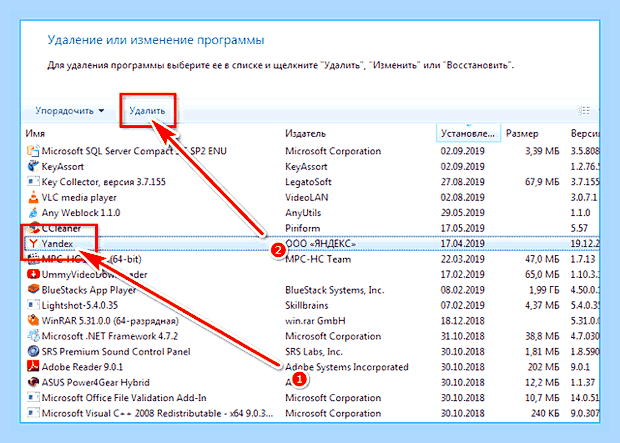This screenshot has height=443, width=620.
Task: Open the Упорядочить dropdown menu
Action: coord(70,111)
